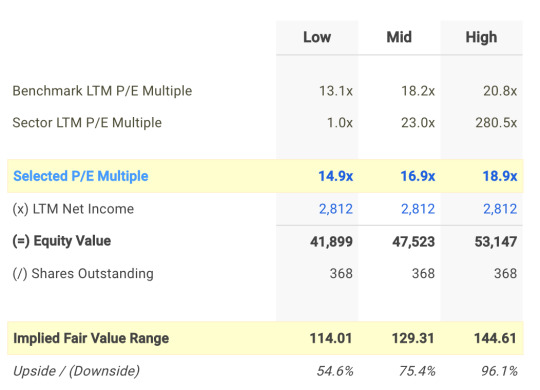Viewport: 540px width, 390px height.
Task: Click the Mid column header
Action: [x=399, y=37]
